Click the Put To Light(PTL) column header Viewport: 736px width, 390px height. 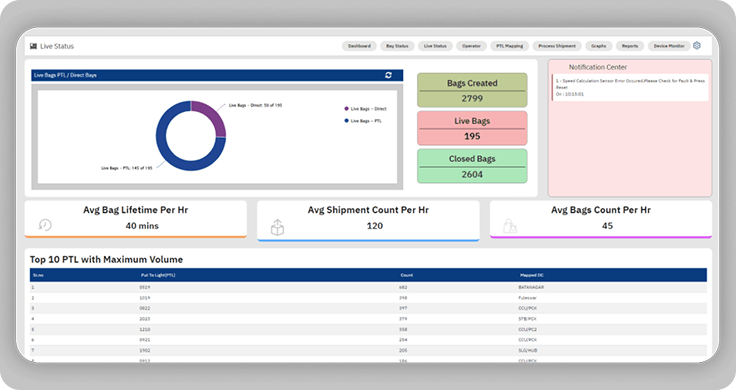click(x=158, y=275)
